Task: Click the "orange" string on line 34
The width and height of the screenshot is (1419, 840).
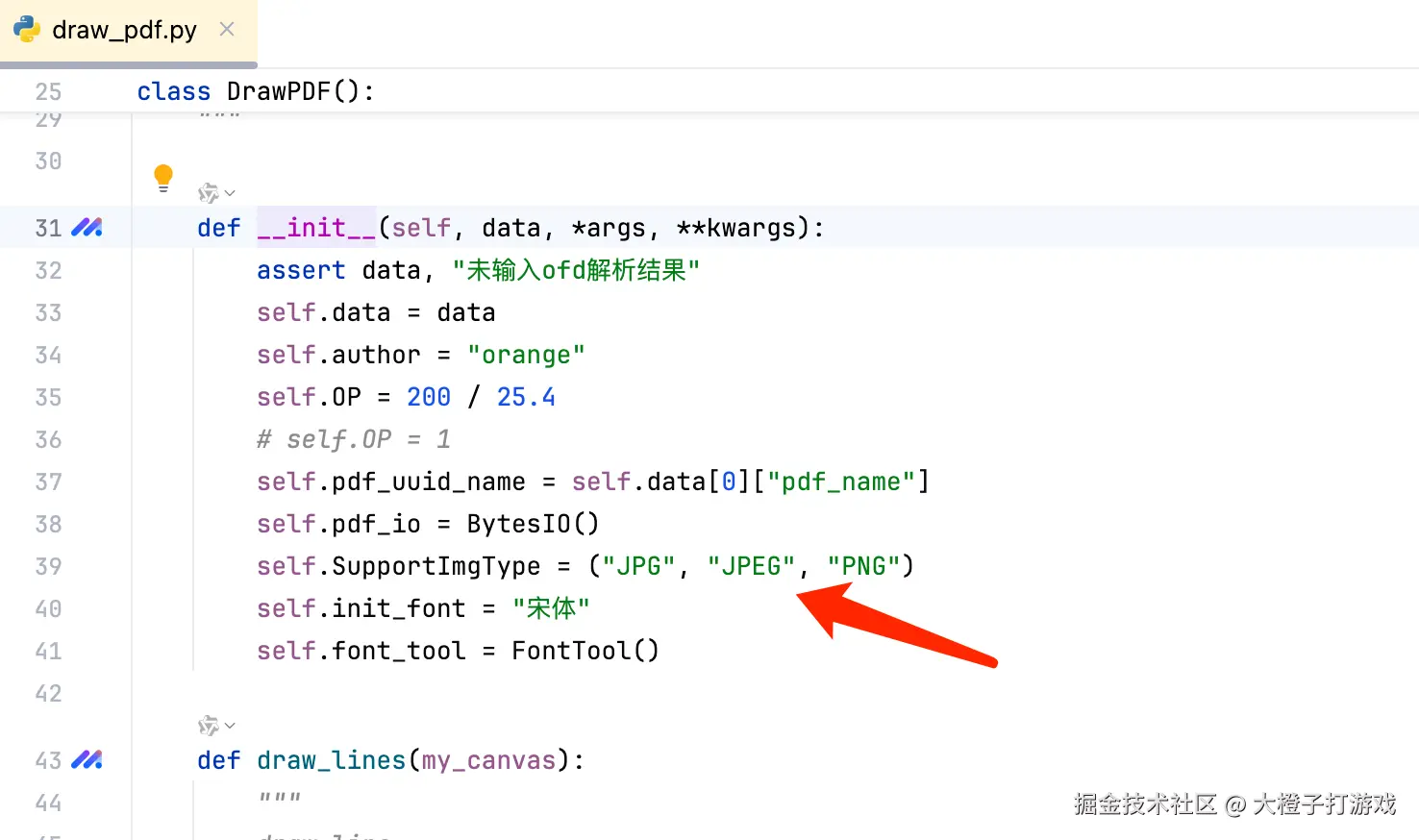Action: click(x=526, y=355)
